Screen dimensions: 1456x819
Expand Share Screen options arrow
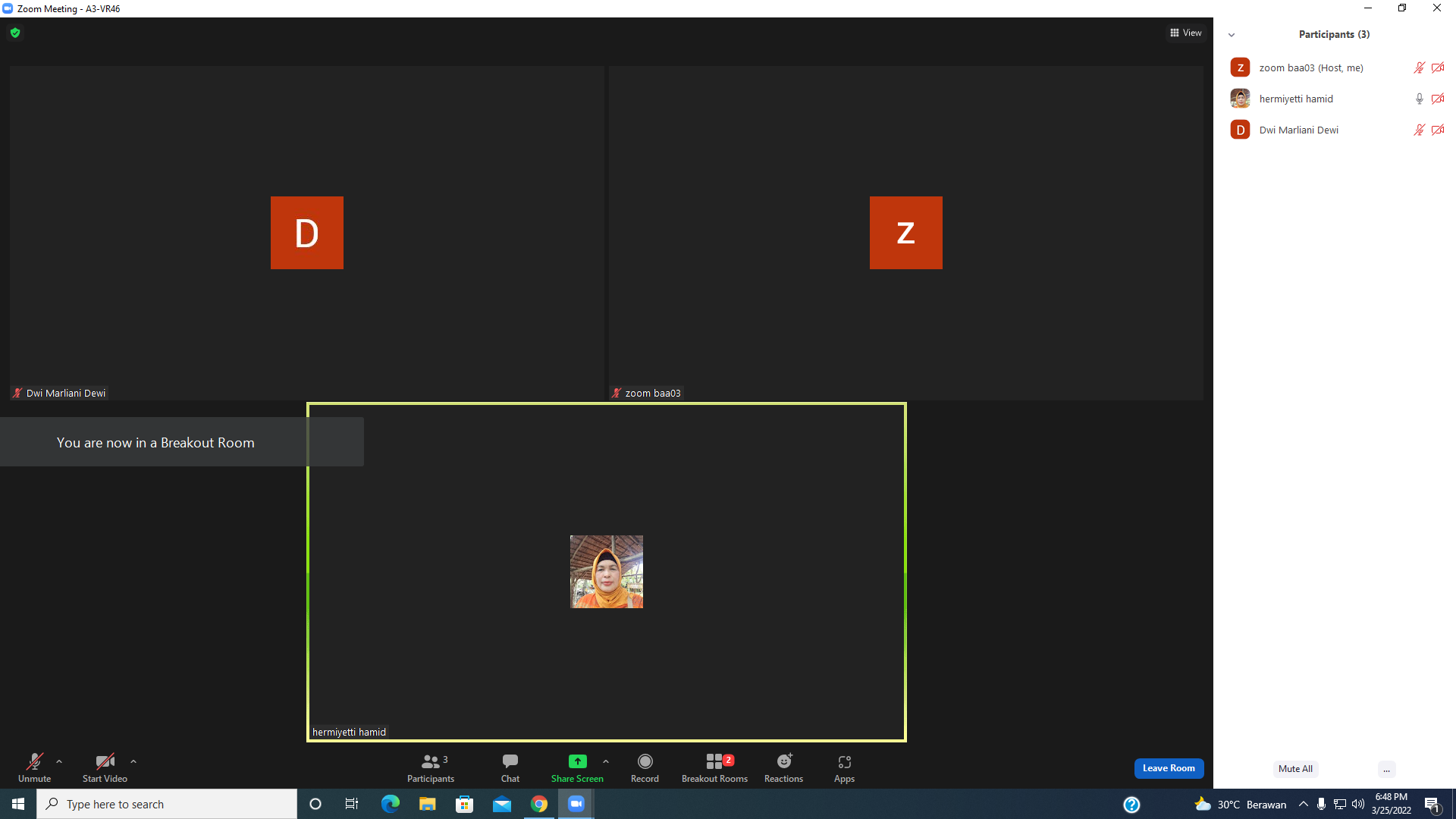[x=606, y=761]
